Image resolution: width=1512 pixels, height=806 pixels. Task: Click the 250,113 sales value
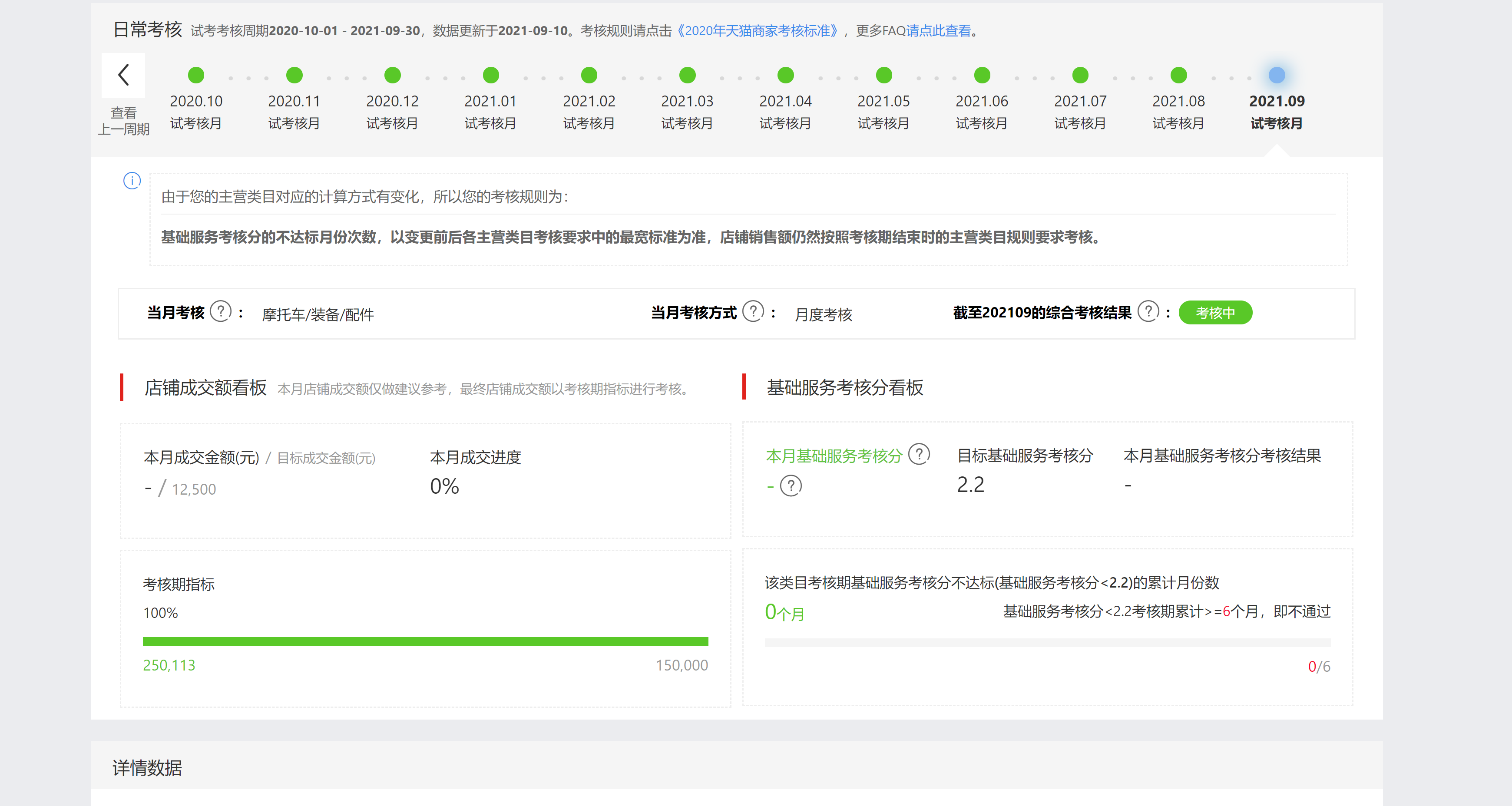(x=169, y=665)
